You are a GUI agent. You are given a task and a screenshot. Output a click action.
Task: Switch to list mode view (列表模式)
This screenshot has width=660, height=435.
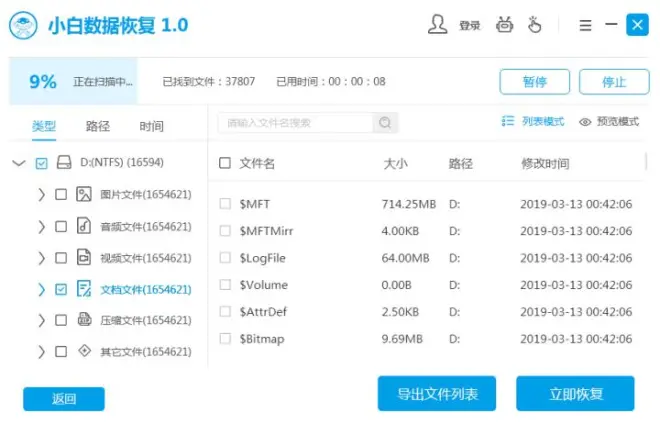[532, 122]
